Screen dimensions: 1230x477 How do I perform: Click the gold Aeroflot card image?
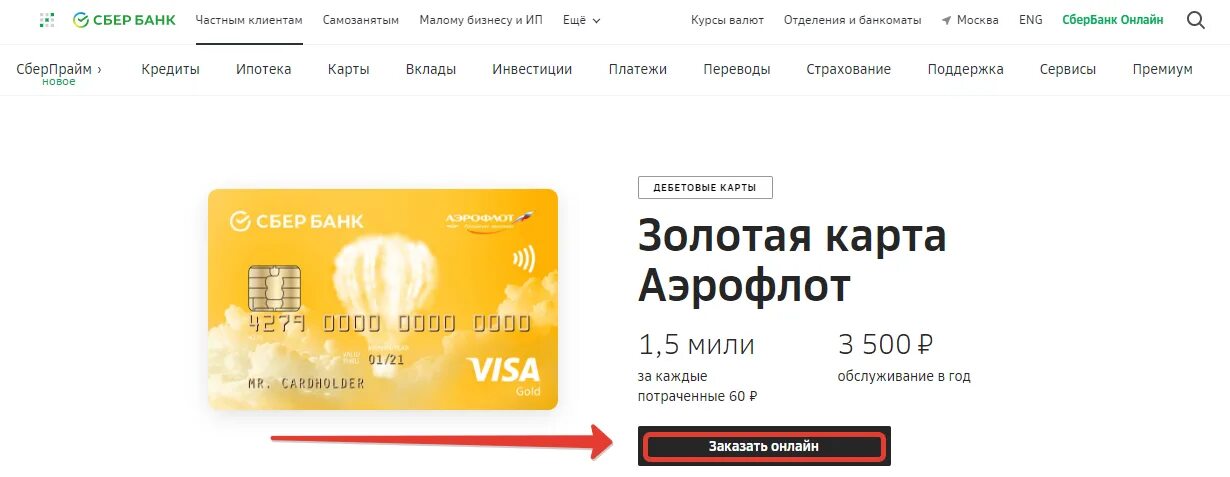click(383, 299)
